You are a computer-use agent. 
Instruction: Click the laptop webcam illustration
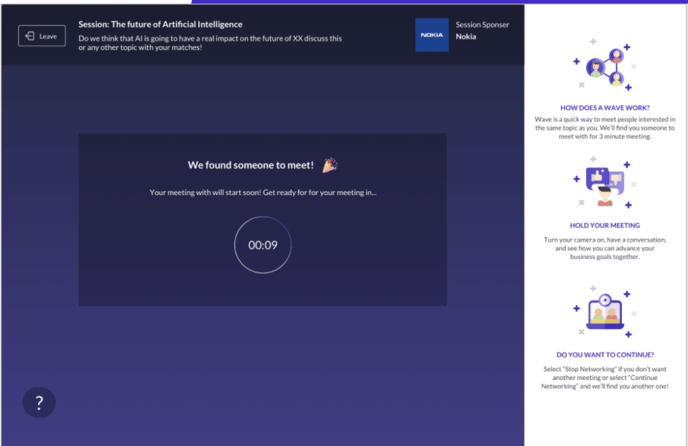click(x=605, y=312)
